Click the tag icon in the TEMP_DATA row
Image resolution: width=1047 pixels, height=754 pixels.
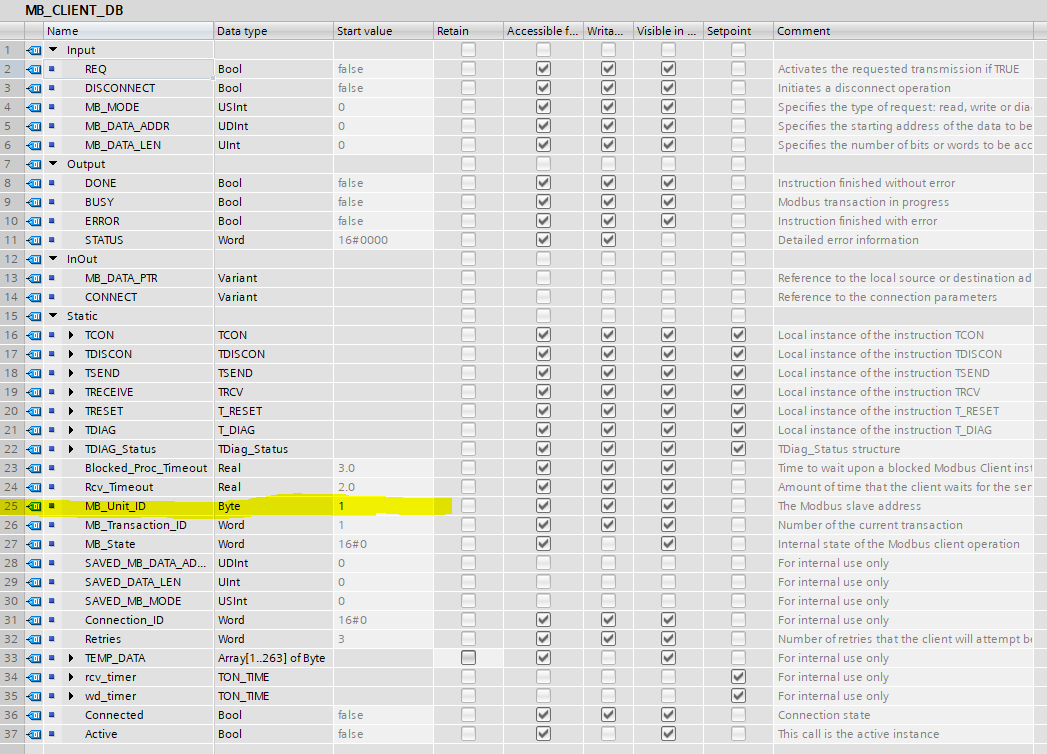click(33, 658)
